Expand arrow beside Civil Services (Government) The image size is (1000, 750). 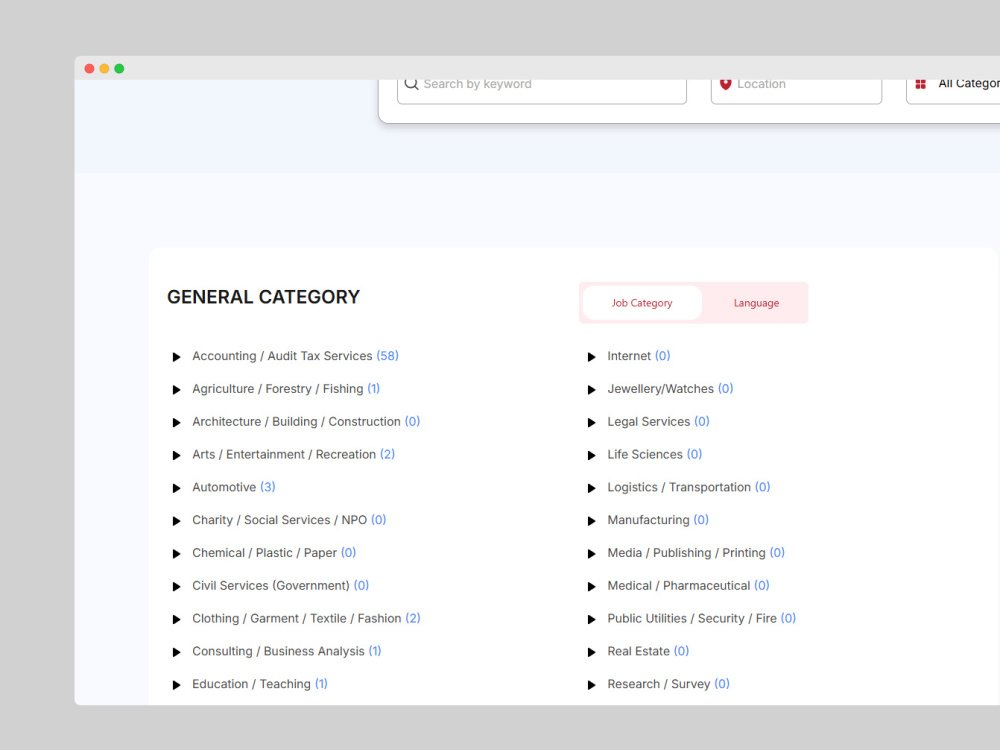tap(177, 587)
